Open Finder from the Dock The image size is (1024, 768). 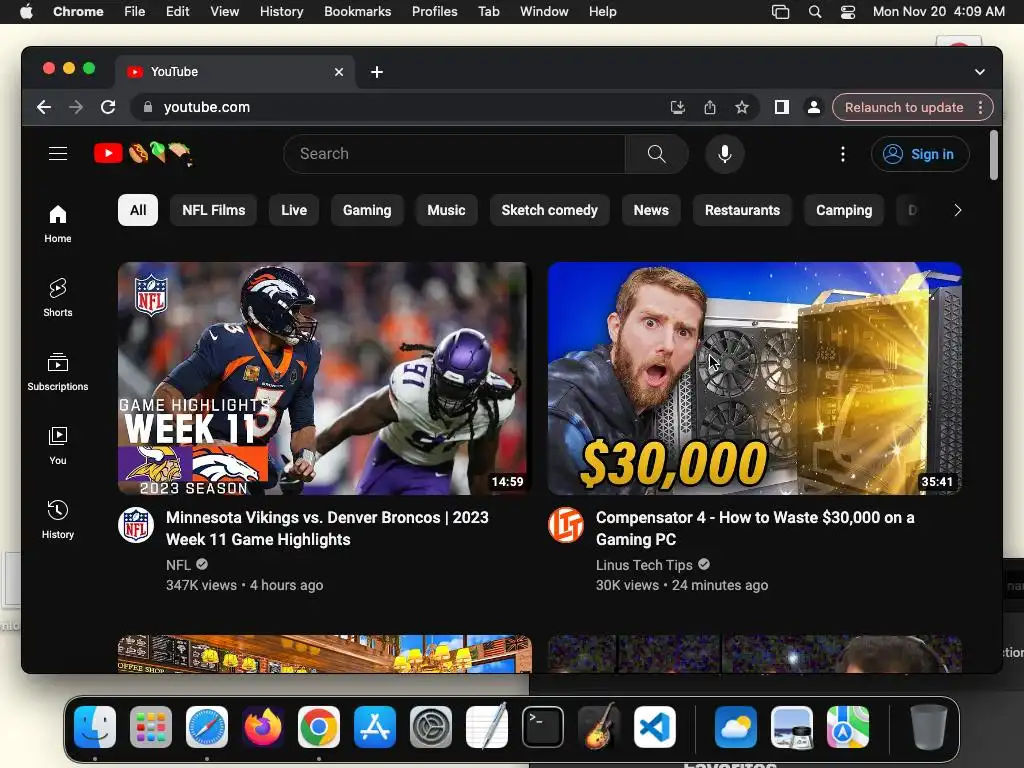point(95,727)
